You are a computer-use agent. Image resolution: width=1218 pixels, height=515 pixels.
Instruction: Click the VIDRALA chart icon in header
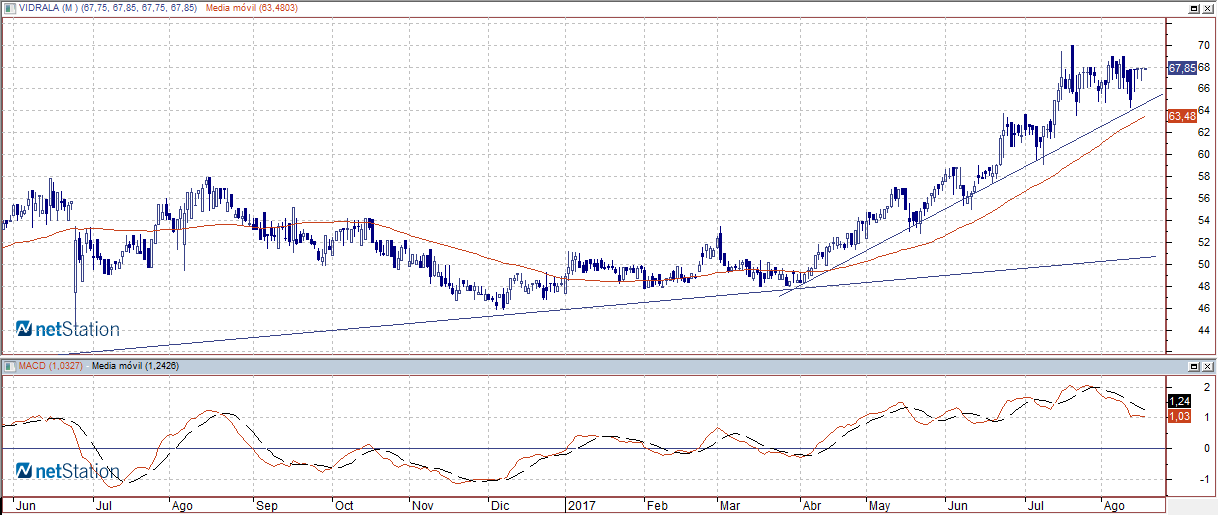click(9, 8)
